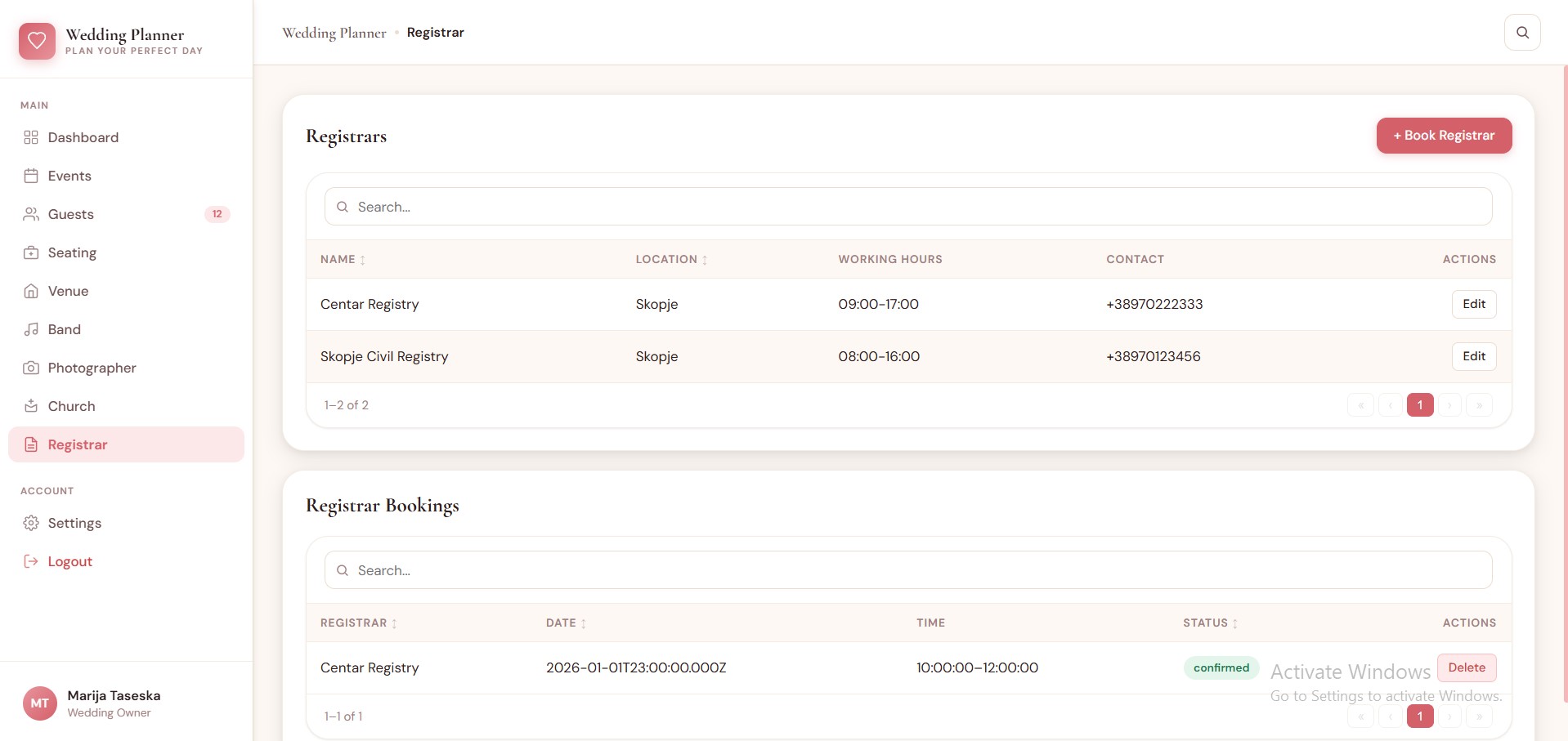Focus the Registrars search field

pyautogui.click(x=907, y=207)
